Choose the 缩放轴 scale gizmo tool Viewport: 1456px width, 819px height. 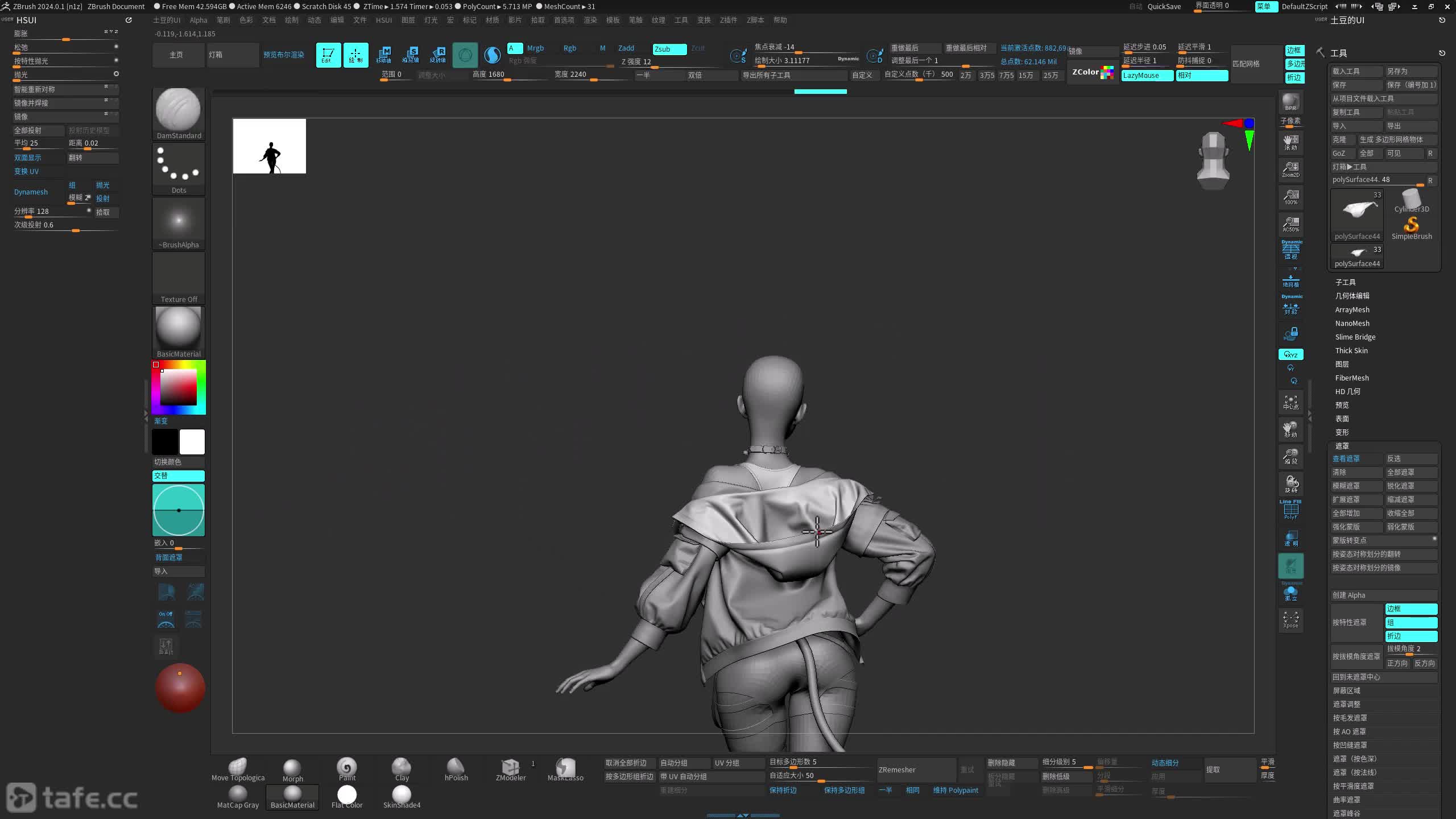click(411, 55)
